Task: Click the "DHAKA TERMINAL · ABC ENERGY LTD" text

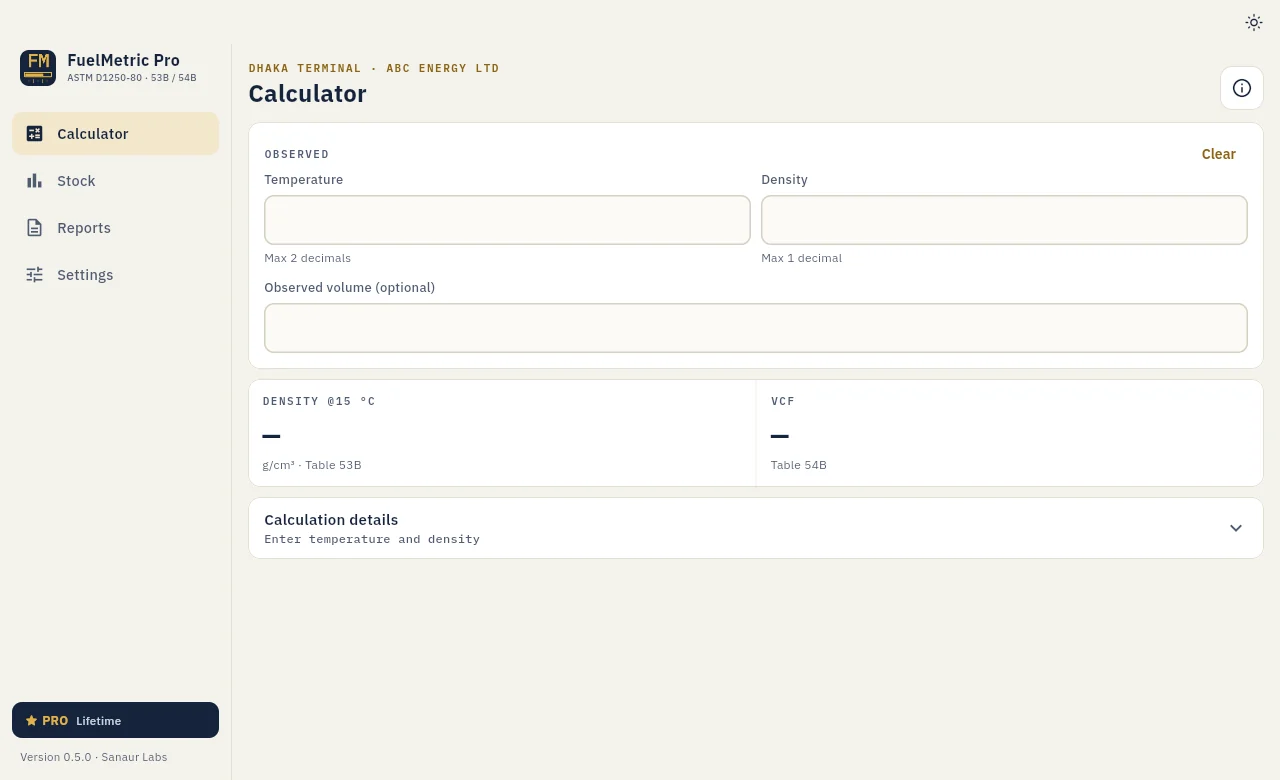Action: 374,68
